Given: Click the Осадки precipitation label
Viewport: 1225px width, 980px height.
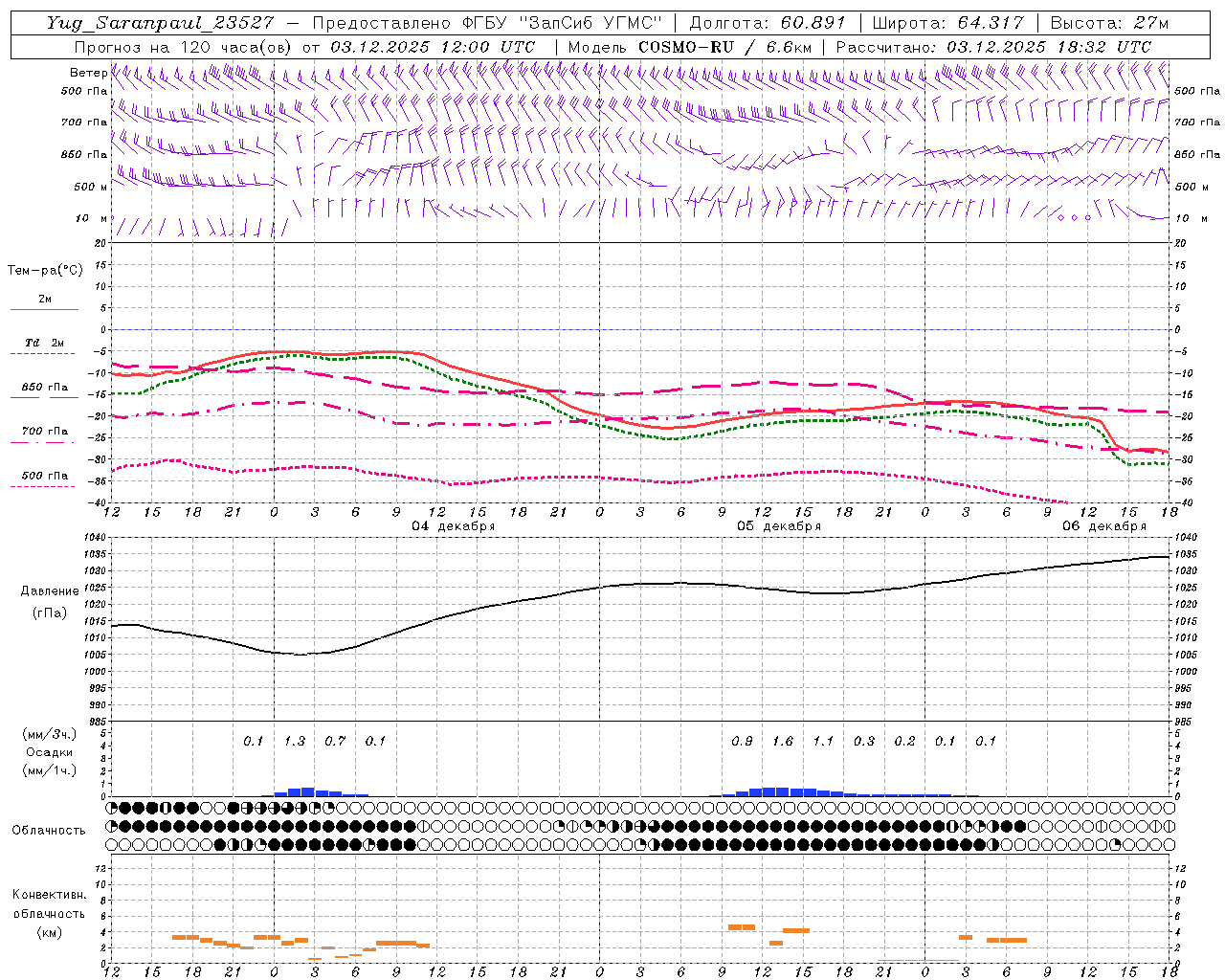Looking at the screenshot, I should tap(50, 752).
